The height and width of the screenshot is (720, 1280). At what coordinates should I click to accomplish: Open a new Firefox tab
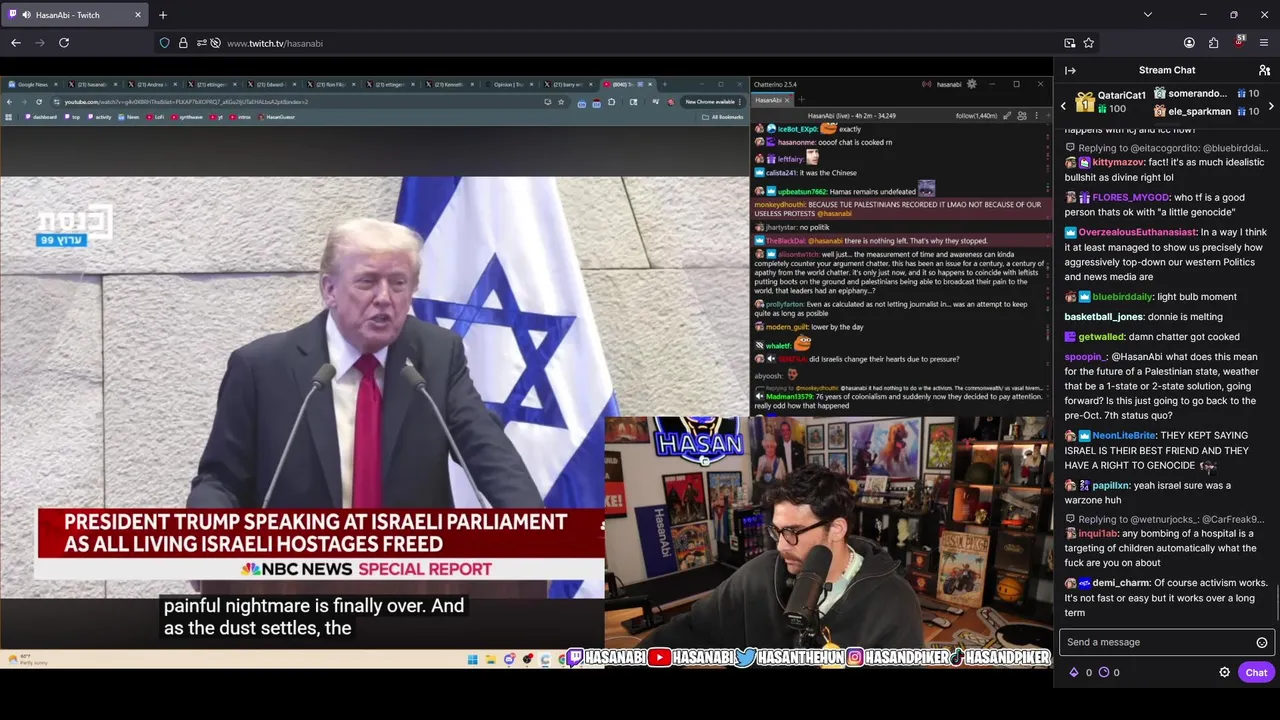163,15
